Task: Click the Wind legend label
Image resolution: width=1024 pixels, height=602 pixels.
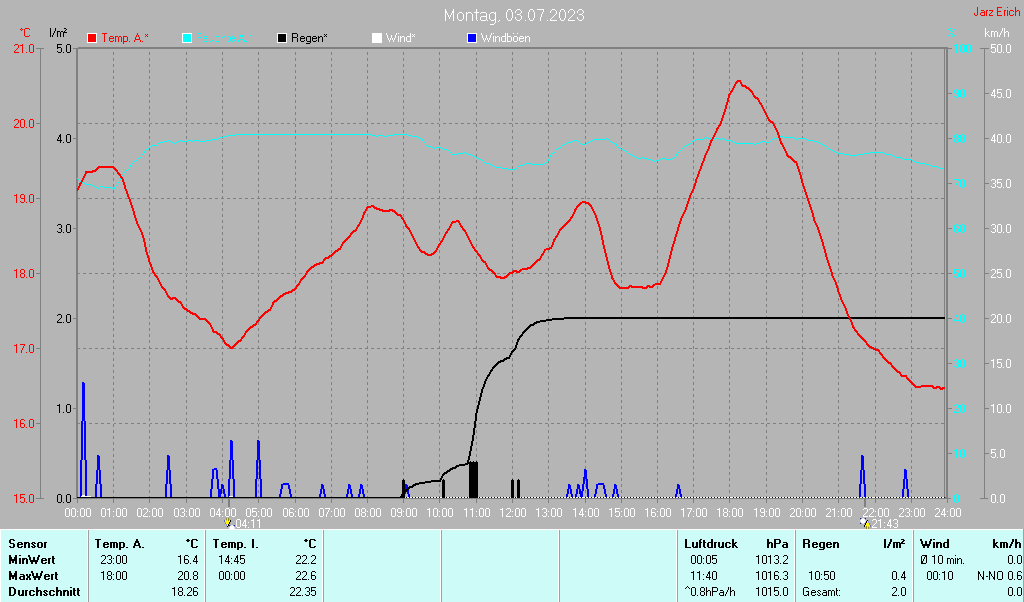Action: [x=401, y=38]
